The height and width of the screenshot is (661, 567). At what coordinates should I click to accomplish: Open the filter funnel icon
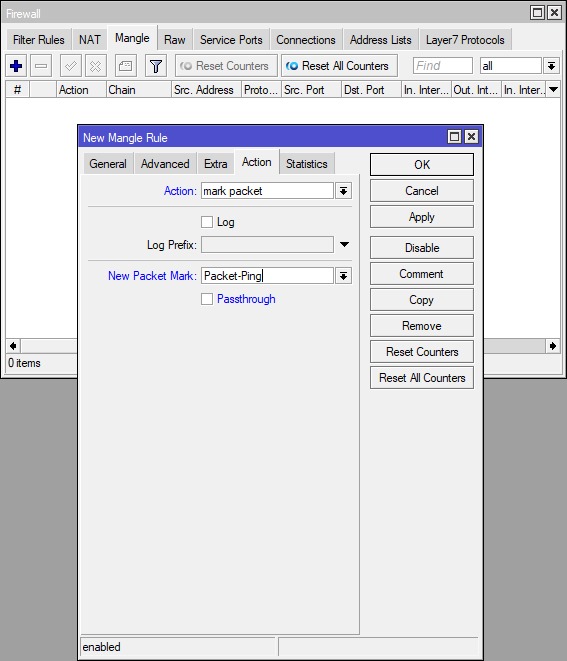pyautogui.click(x=156, y=66)
